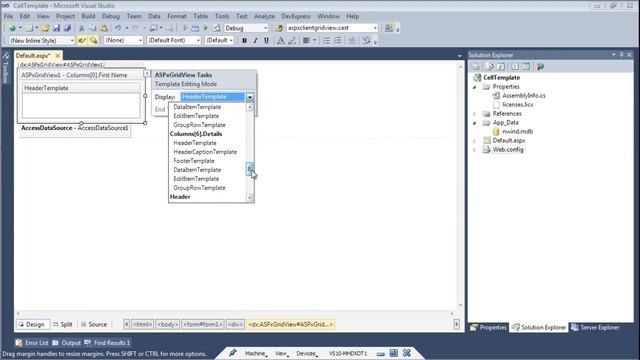
Task: Click the template list scrollbar up arrow
Action: [250, 107]
